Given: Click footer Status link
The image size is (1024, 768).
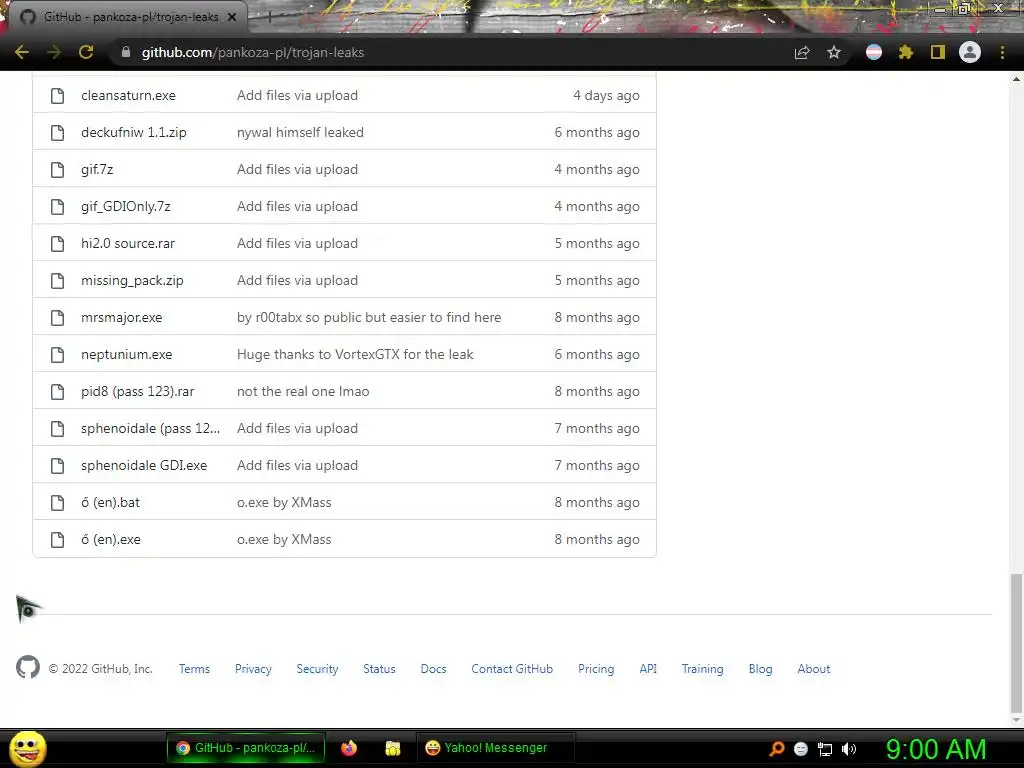Looking at the screenshot, I should (x=379, y=669).
